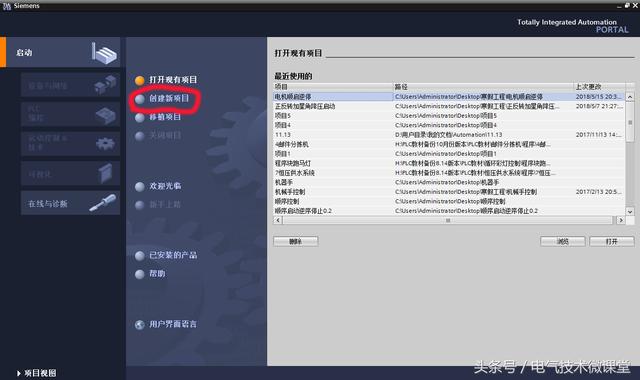Select the 启动 start portal factory icon

[104, 53]
